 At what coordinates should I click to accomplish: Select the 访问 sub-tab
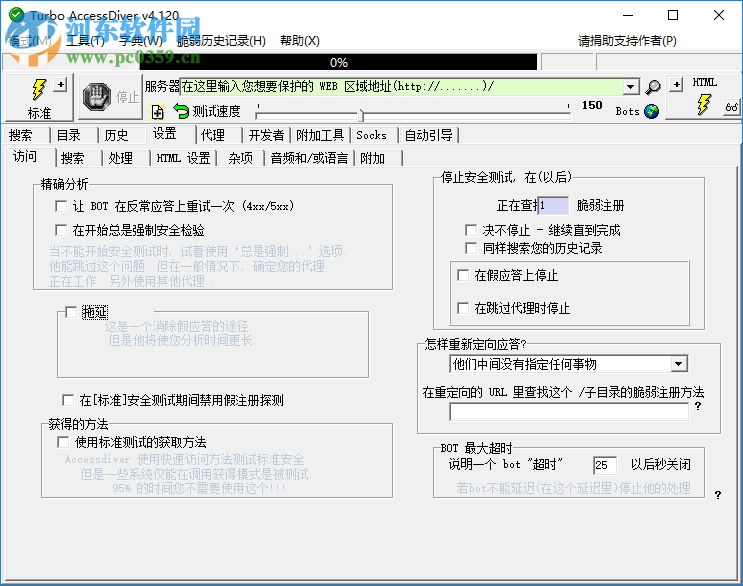click(x=30, y=156)
